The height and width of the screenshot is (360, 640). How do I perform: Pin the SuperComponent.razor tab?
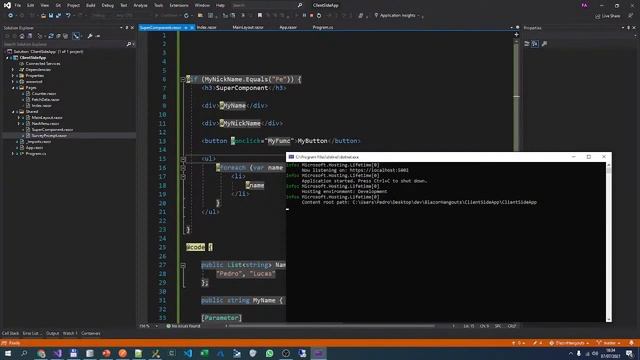click(x=185, y=28)
